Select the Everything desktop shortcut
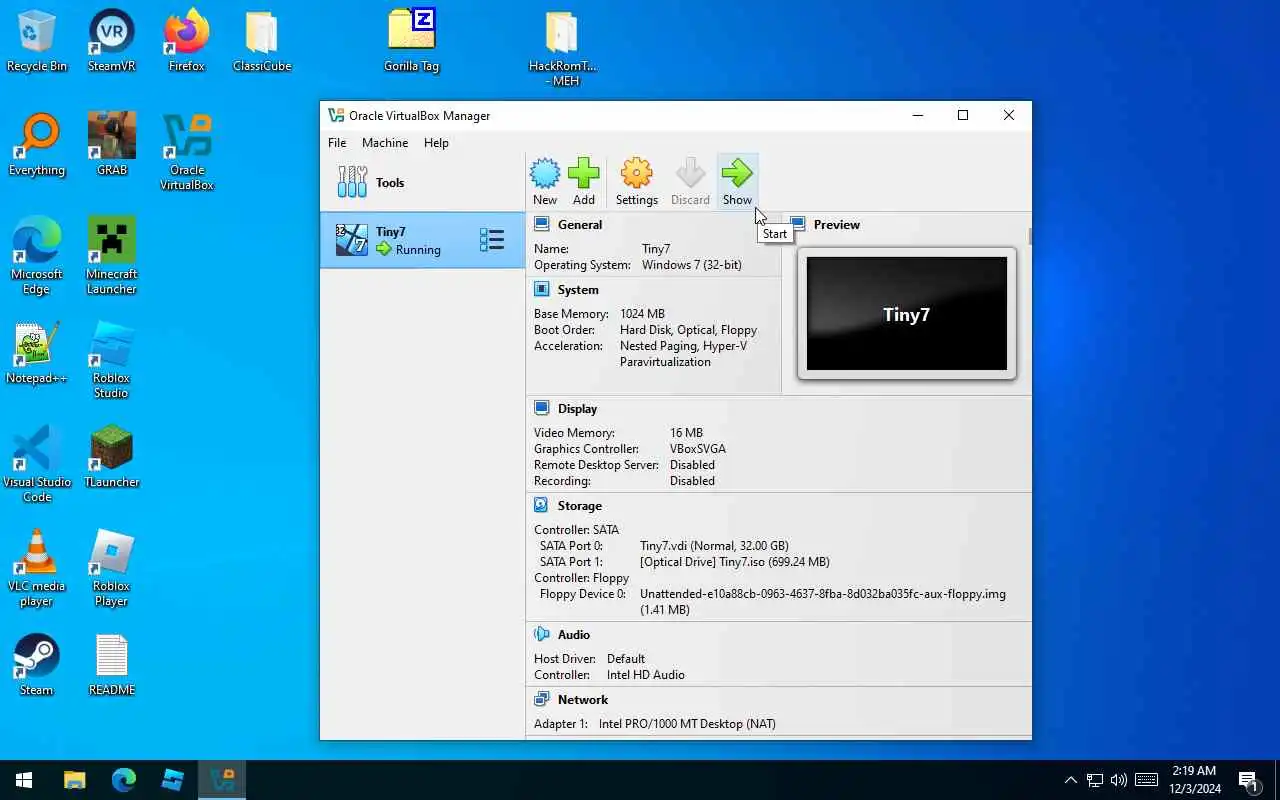This screenshot has height=800, width=1280. 37,146
